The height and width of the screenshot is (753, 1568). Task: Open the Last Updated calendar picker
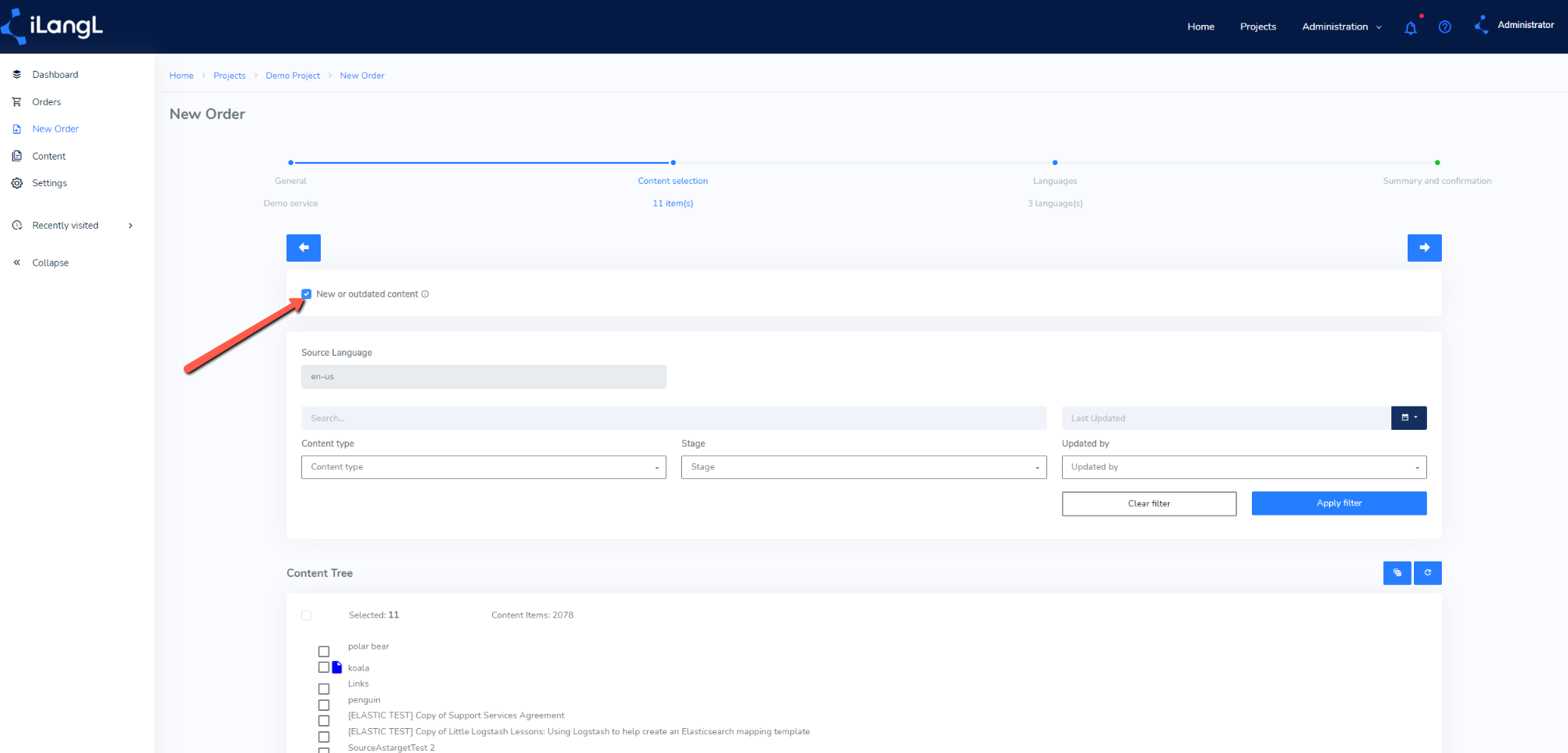tap(1409, 417)
